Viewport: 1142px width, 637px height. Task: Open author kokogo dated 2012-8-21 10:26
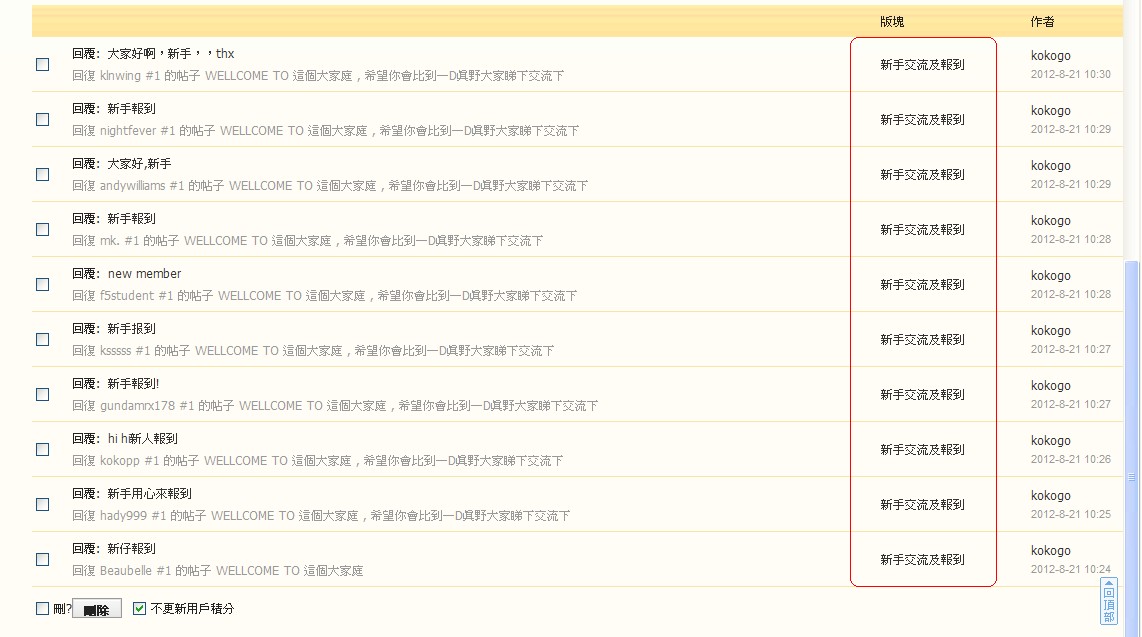pyautogui.click(x=1050, y=440)
